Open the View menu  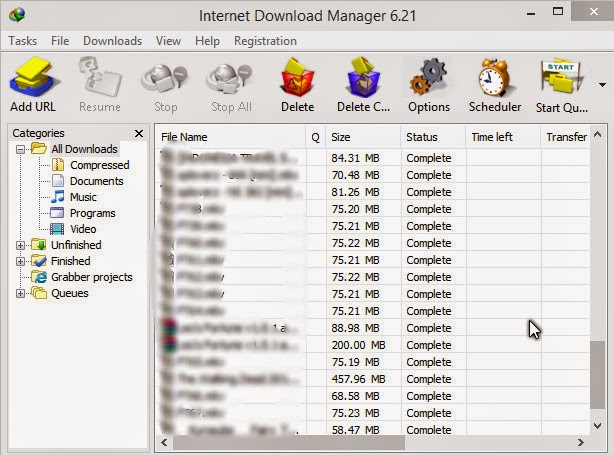pos(168,41)
